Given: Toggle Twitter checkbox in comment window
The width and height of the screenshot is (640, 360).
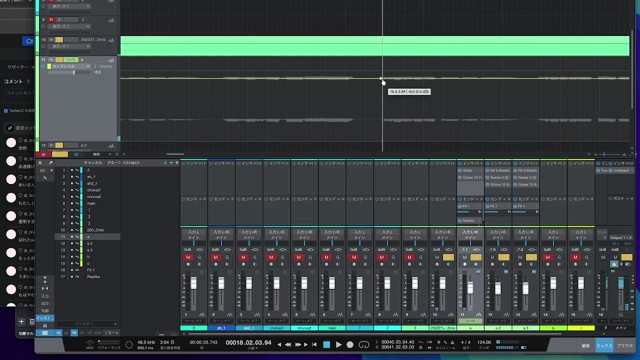Looking at the screenshot, I should [6, 111].
